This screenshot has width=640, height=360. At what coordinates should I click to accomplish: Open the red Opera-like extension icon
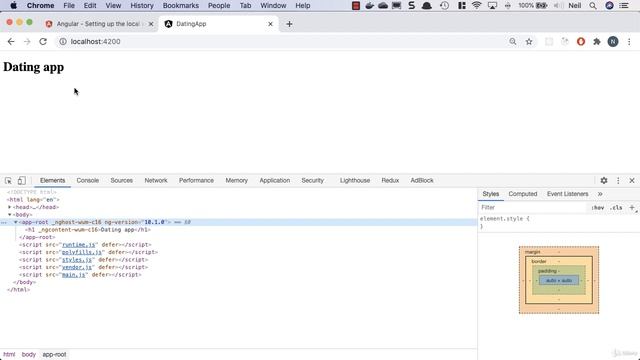tap(581, 42)
